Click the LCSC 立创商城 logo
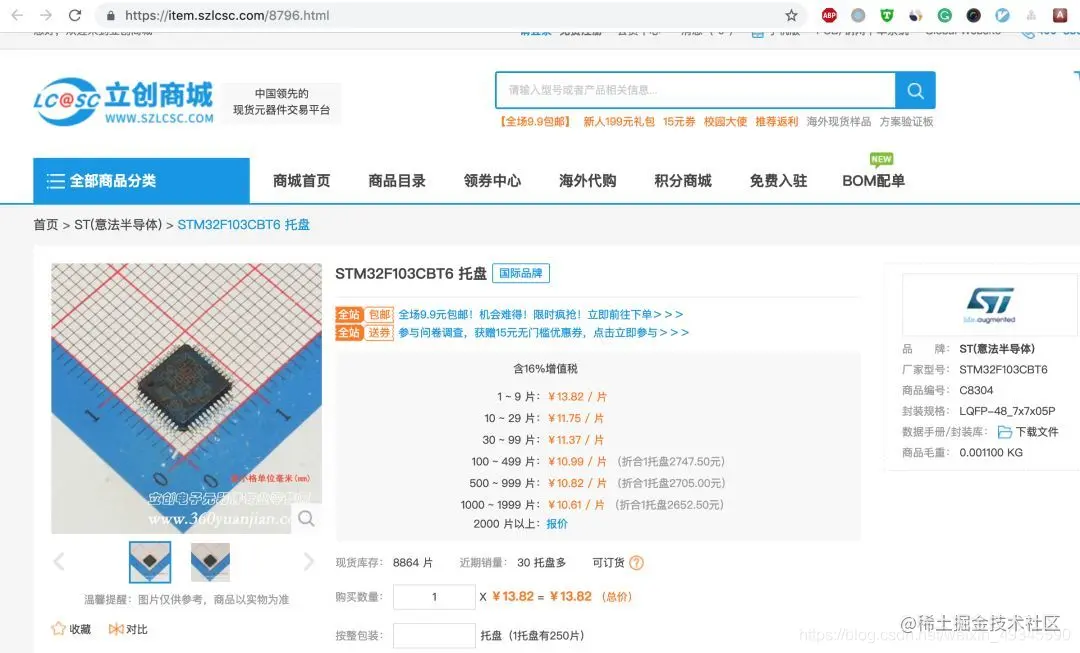This screenshot has width=1080, height=653. [x=124, y=101]
